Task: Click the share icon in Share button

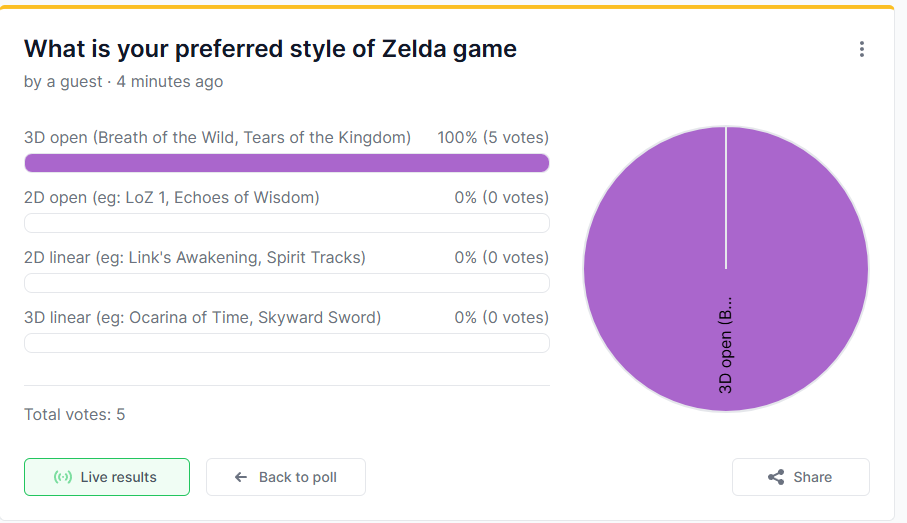Action: click(776, 477)
